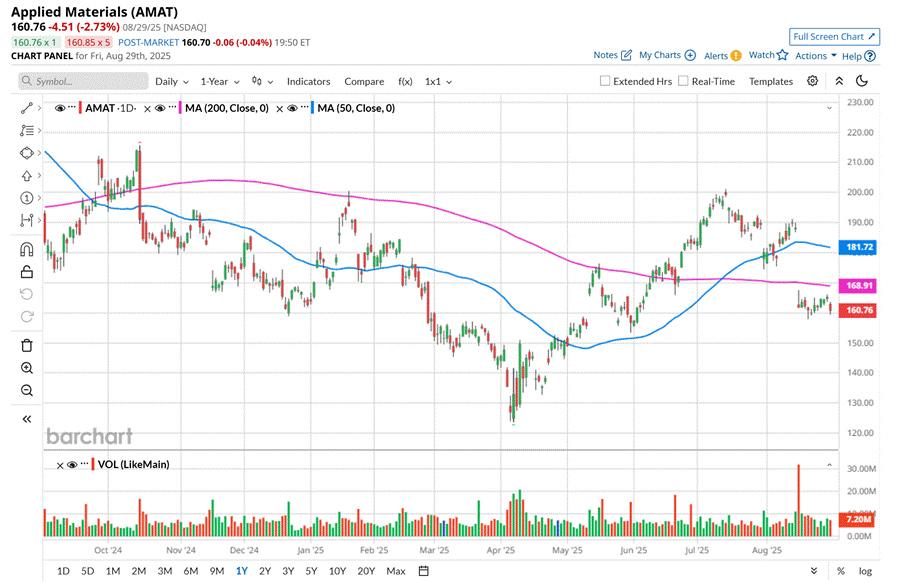
Task: Toggle log scale
Action: click(x=865, y=571)
